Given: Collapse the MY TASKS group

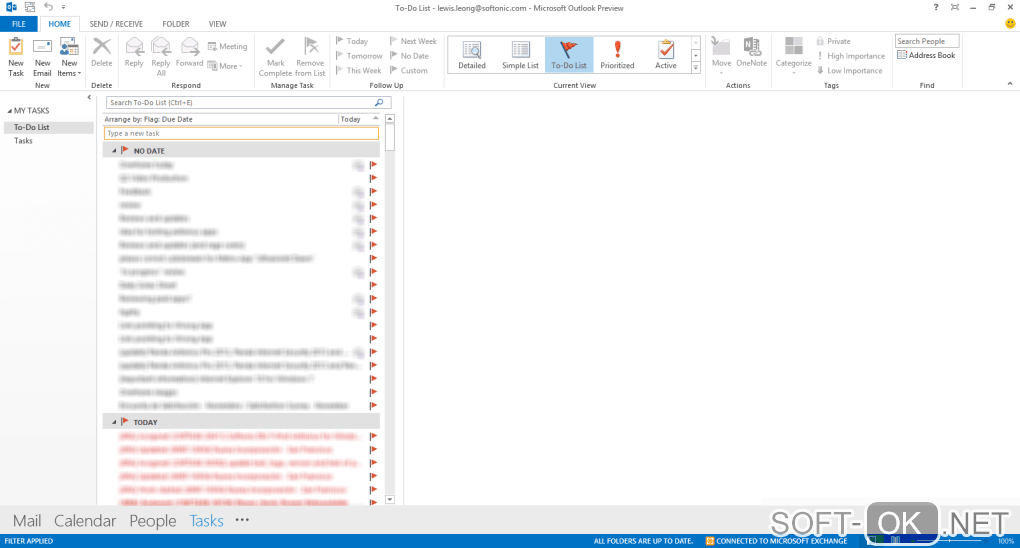Looking at the screenshot, I should click(x=9, y=111).
